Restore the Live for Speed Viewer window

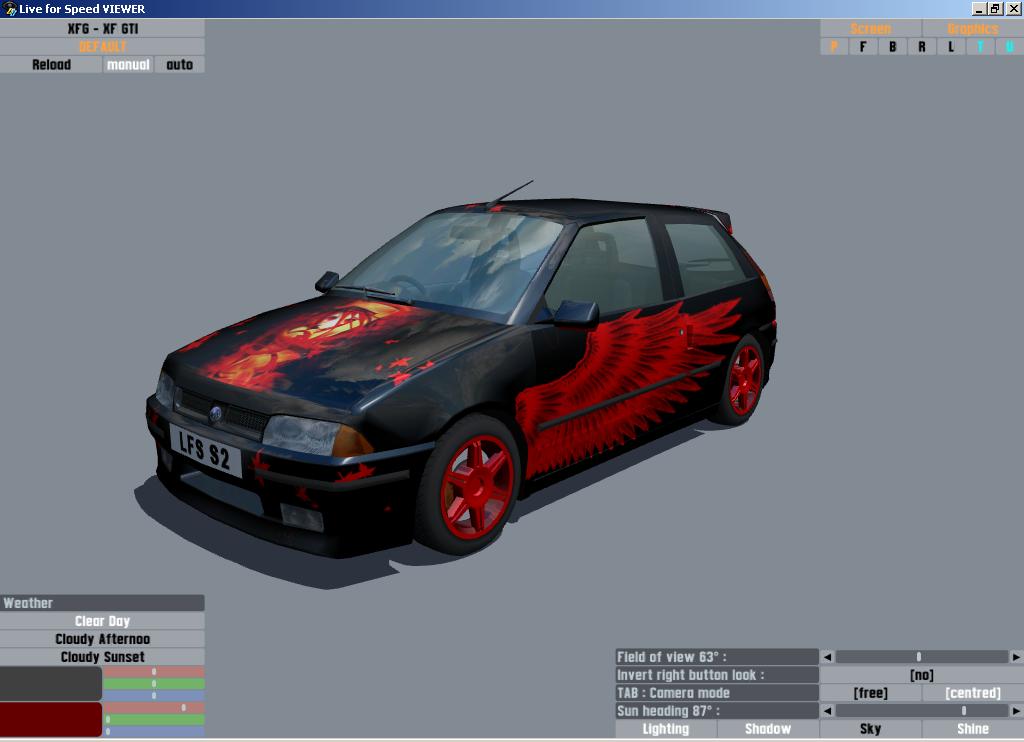click(995, 8)
